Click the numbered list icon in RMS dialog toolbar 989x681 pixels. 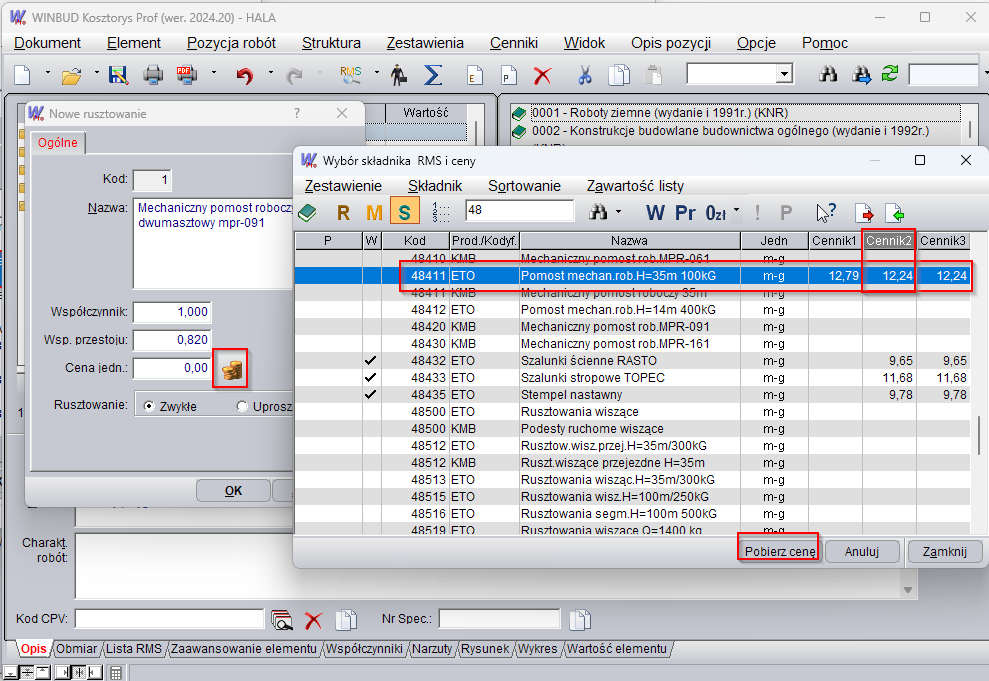point(441,212)
